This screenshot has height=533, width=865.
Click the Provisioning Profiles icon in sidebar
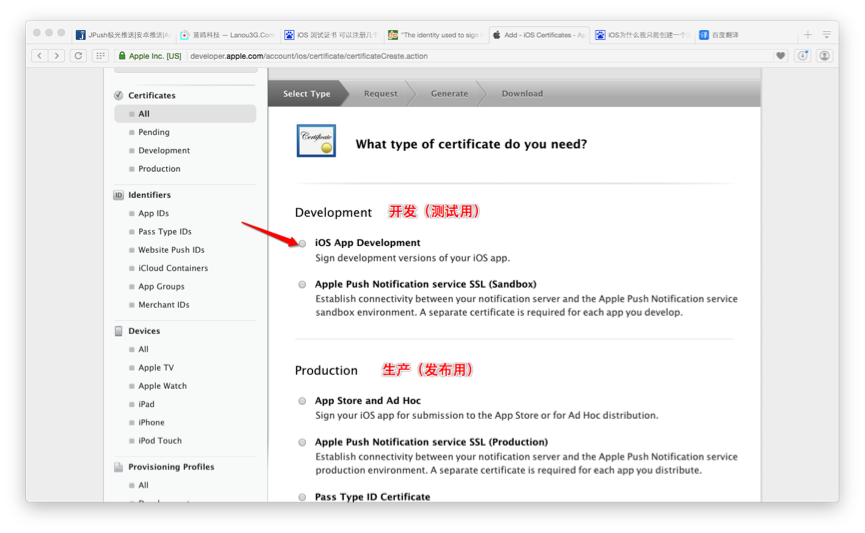119,467
